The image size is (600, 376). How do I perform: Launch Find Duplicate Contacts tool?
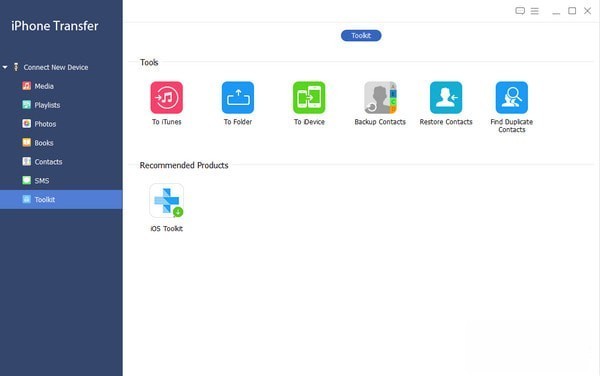pos(512,98)
